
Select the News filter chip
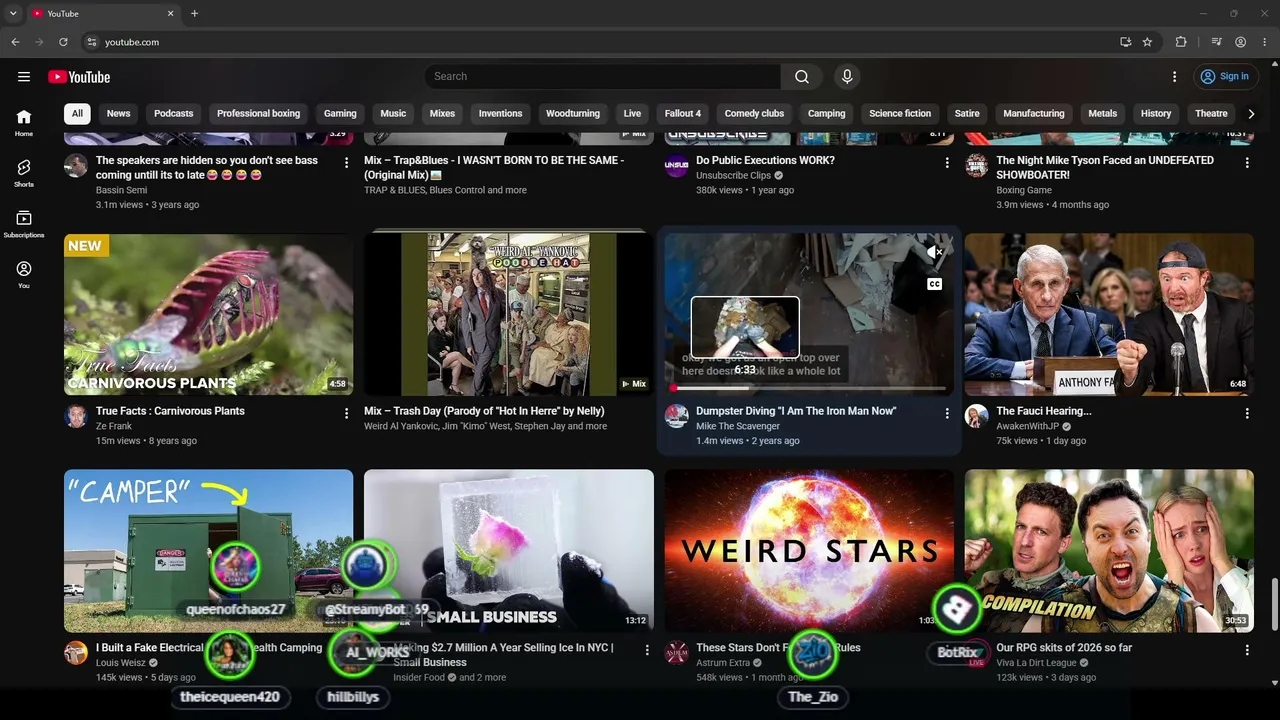tap(119, 114)
